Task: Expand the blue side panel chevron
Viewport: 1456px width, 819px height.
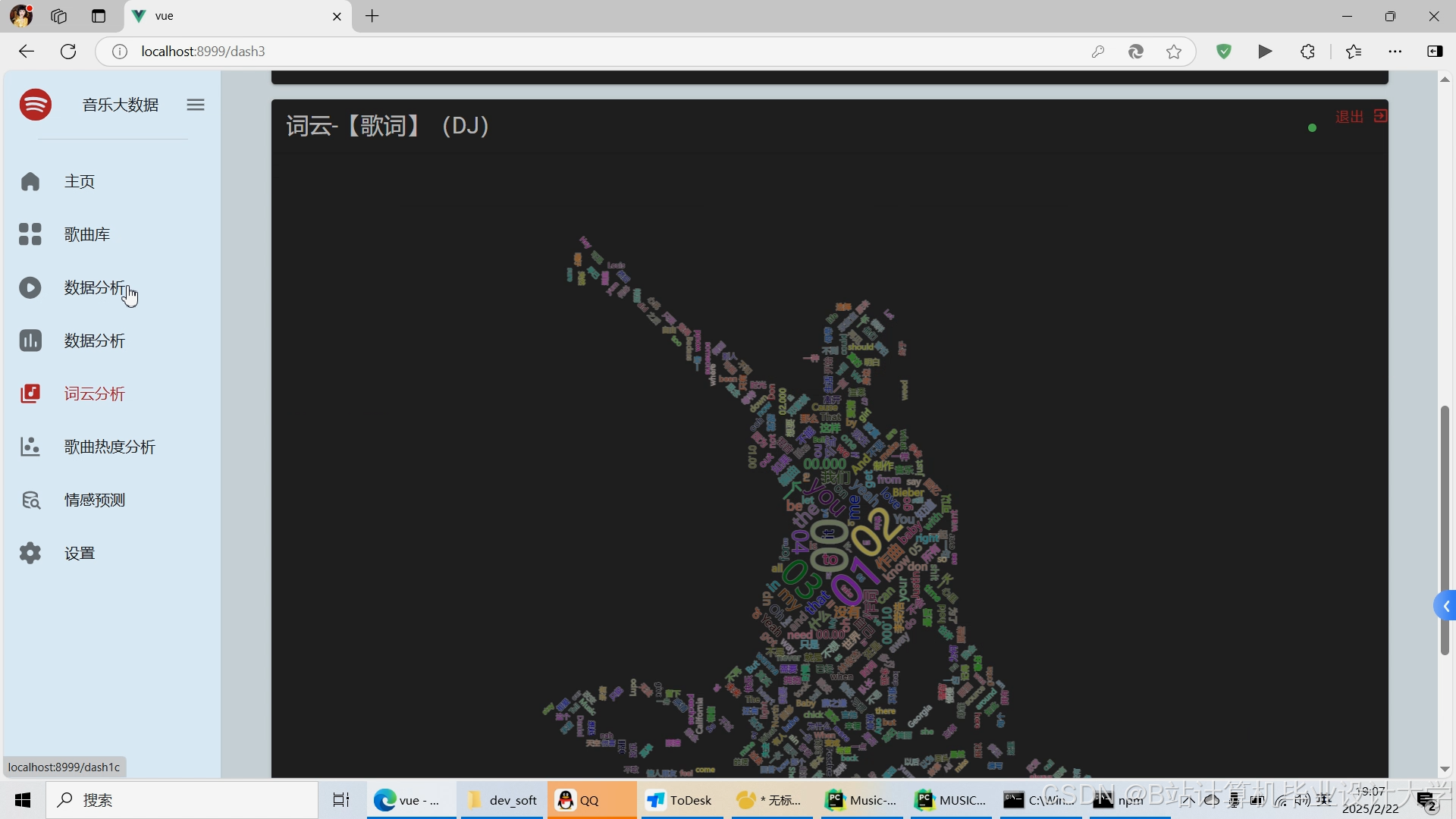Action: pyautogui.click(x=1446, y=606)
